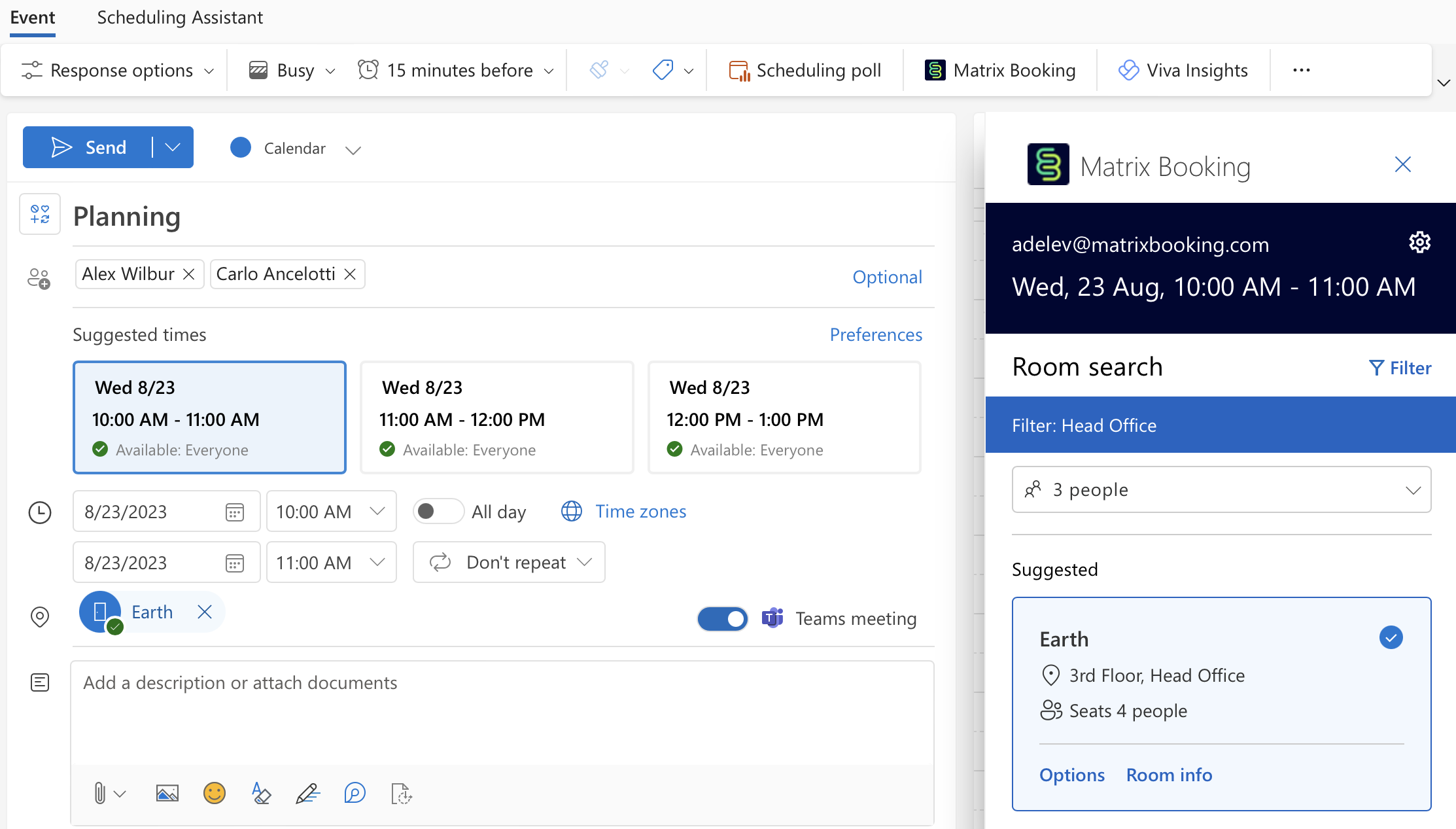Click the drawing pen icon below the description

coord(307,793)
